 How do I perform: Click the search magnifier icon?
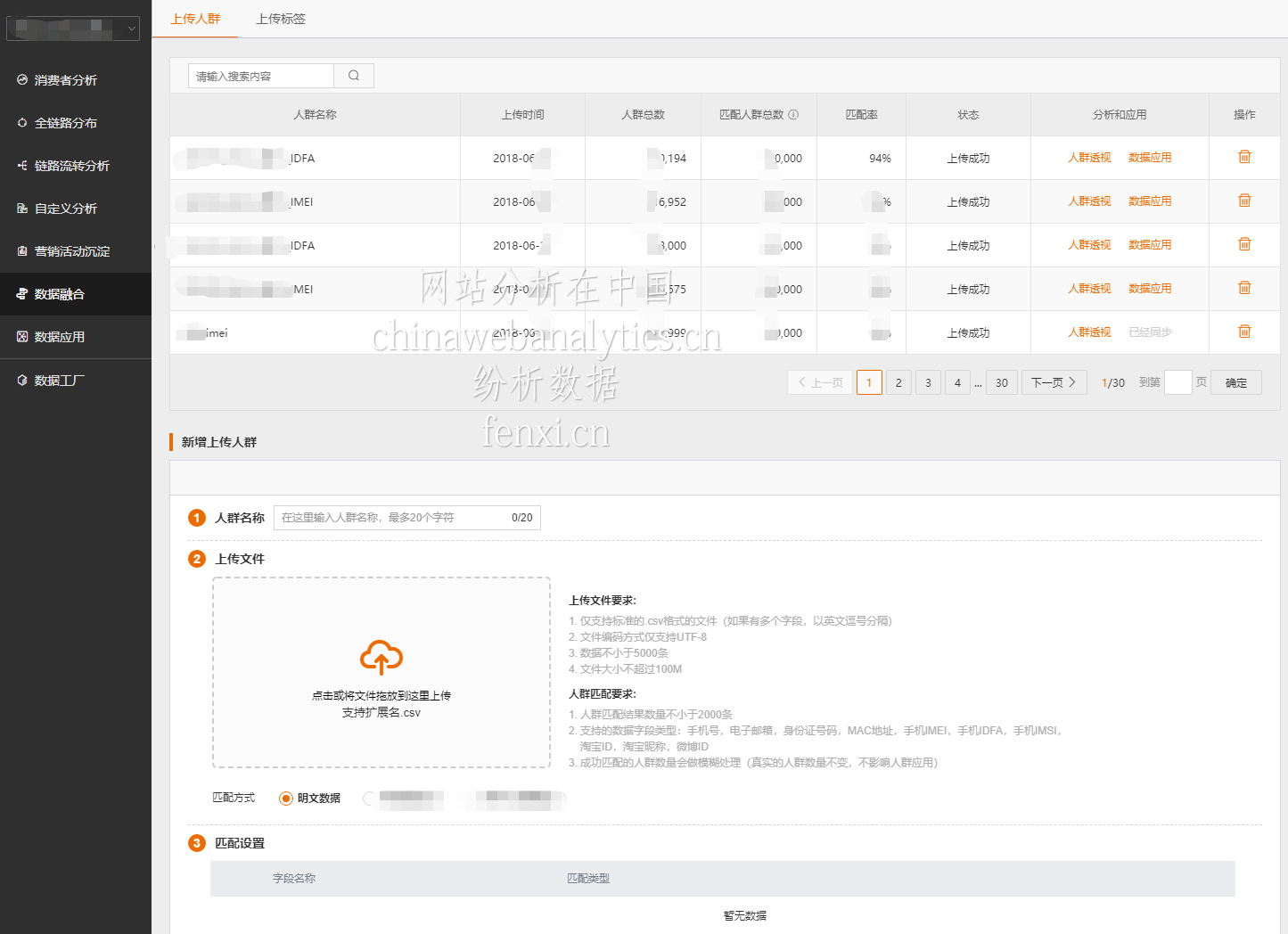point(354,76)
